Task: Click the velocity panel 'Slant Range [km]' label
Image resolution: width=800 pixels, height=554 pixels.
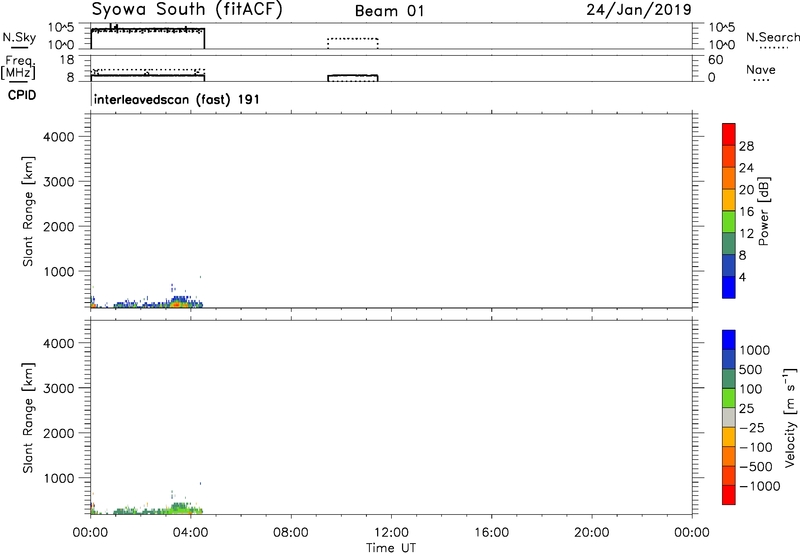Action: click(28, 418)
